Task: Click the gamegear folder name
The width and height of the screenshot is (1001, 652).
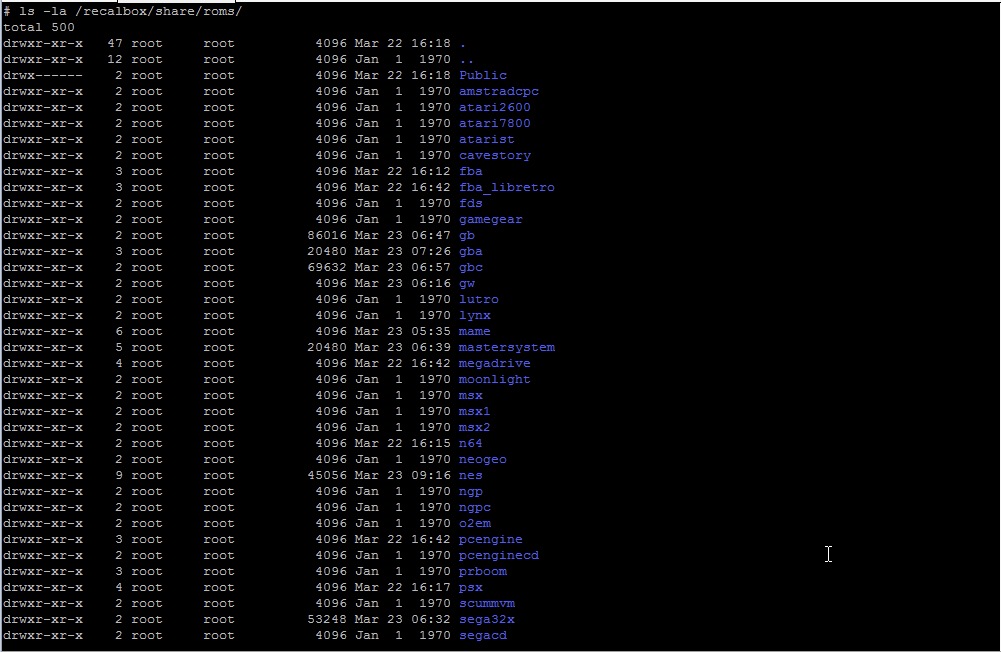Action: (490, 219)
